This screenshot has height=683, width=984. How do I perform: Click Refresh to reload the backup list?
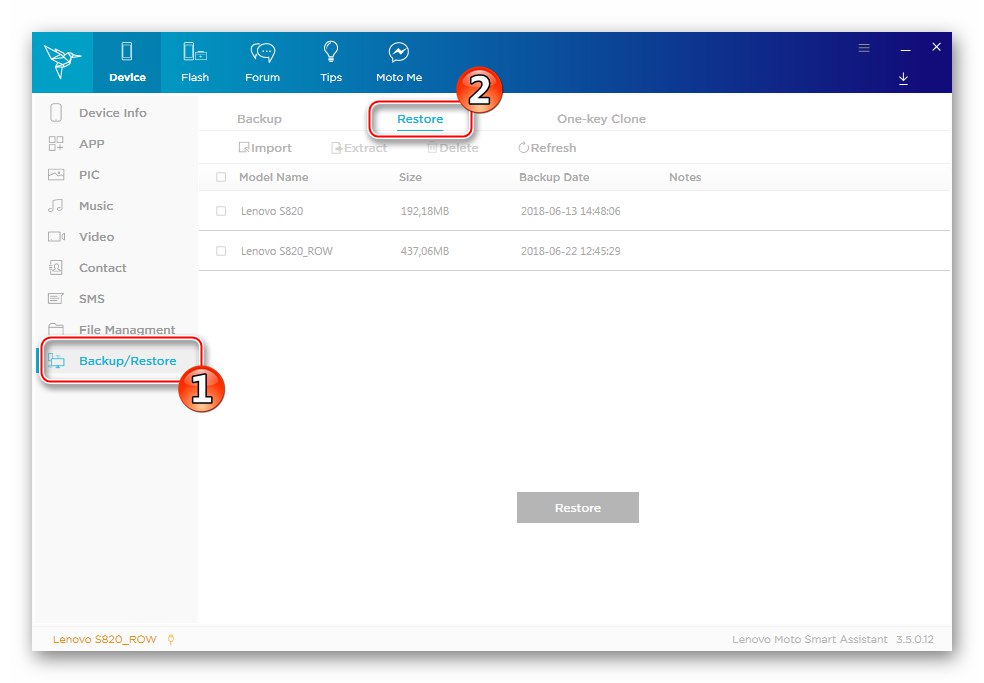[546, 147]
